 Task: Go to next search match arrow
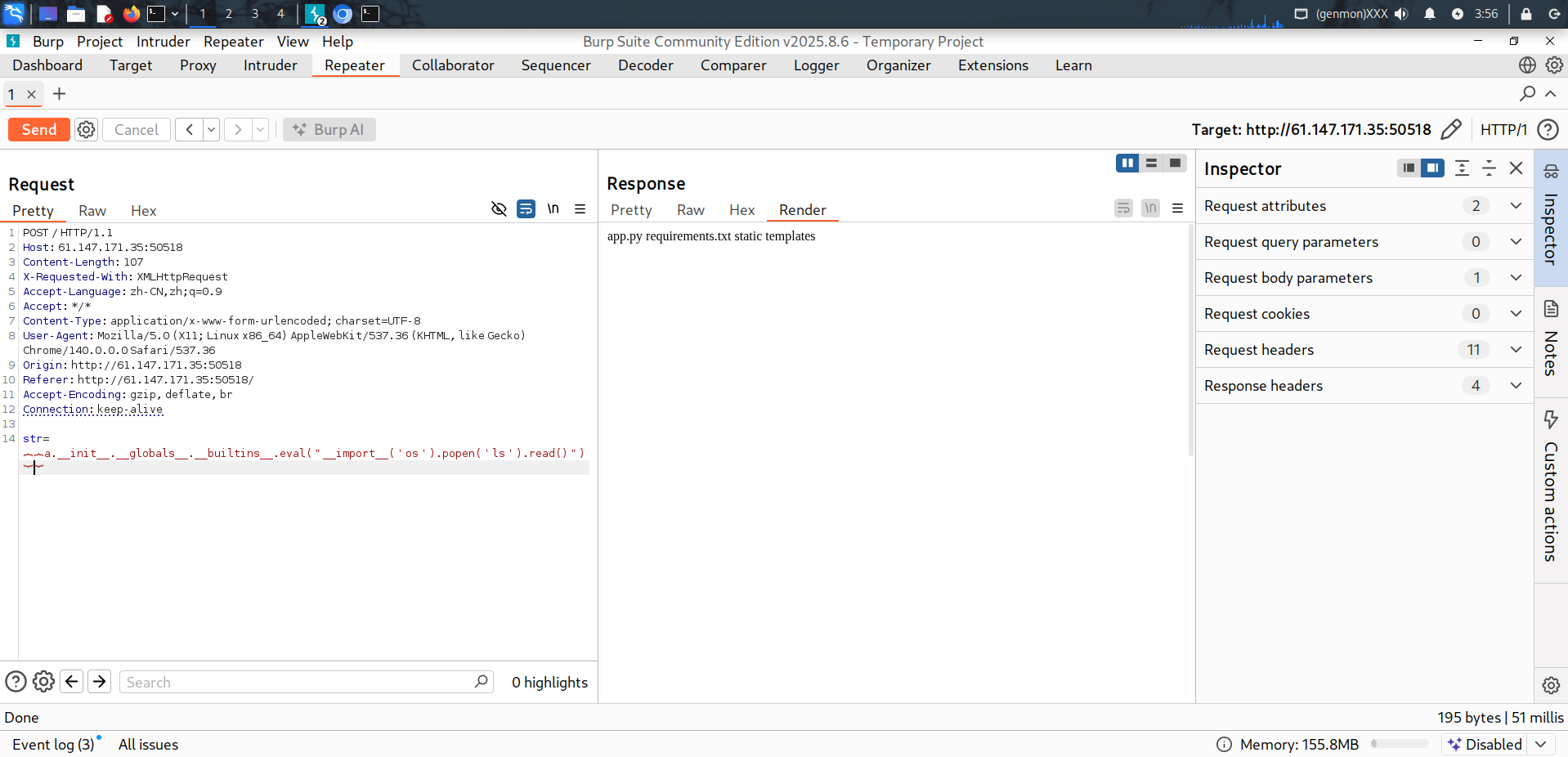pyautogui.click(x=100, y=681)
